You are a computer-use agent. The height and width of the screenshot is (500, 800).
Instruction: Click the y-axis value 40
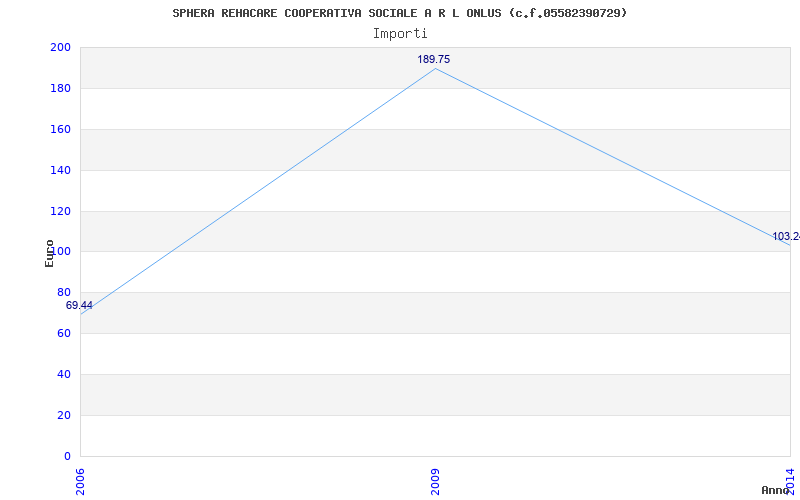64,374
